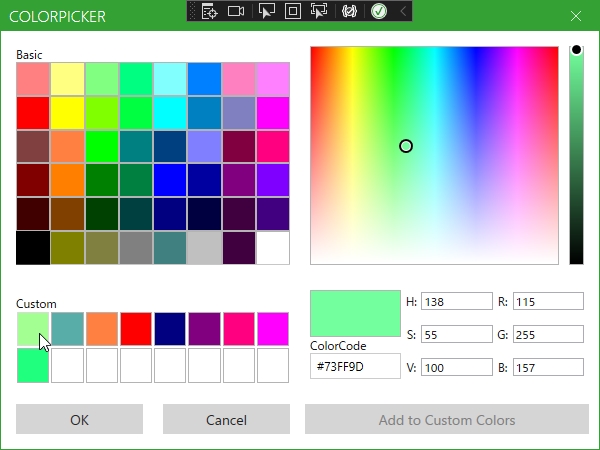Click the Cancel button
Image resolution: width=600 pixels, height=450 pixels.
pos(226,419)
